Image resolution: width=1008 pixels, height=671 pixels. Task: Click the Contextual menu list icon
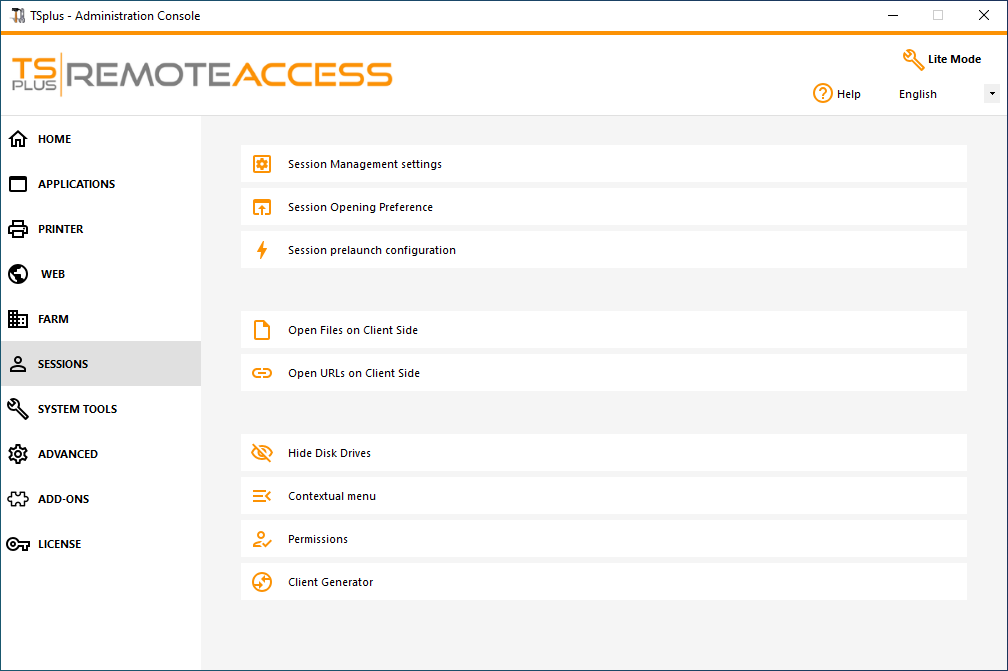pos(261,495)
